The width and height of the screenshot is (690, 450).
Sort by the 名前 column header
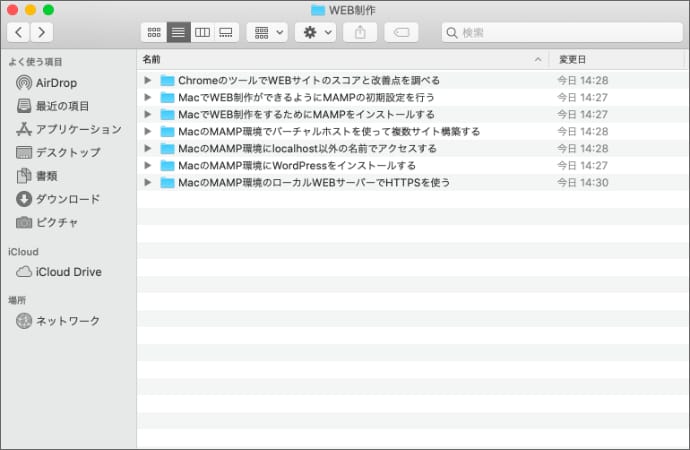pos(340,60)
